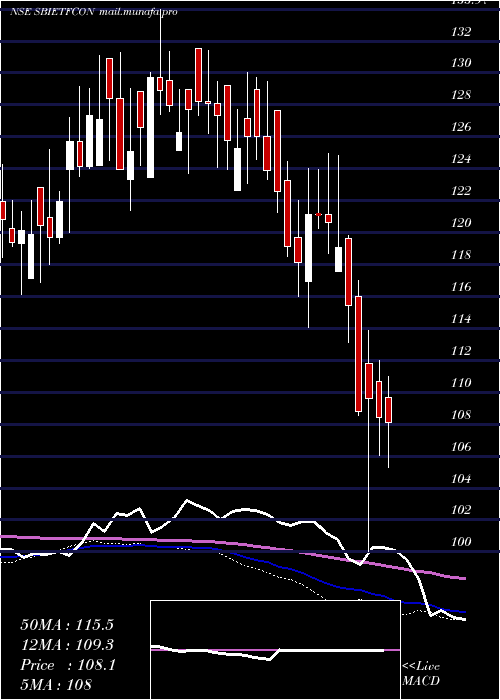This screenshot has height=700, width=500.
Task: Click the 104 price axis label
Action: 461,479
